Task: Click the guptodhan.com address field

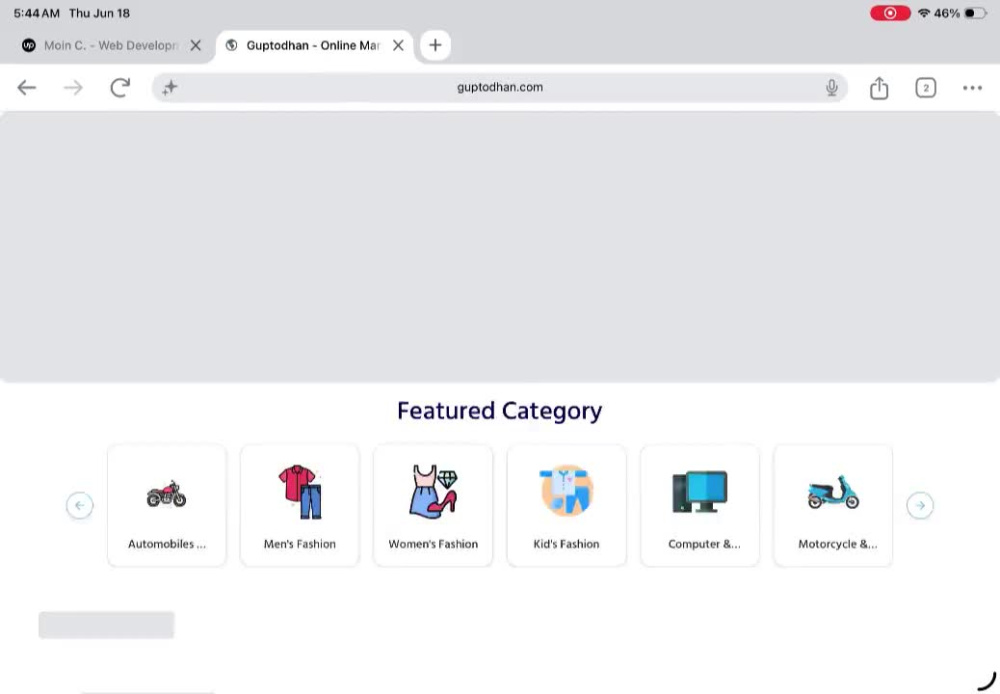Action: coord(500,87)
